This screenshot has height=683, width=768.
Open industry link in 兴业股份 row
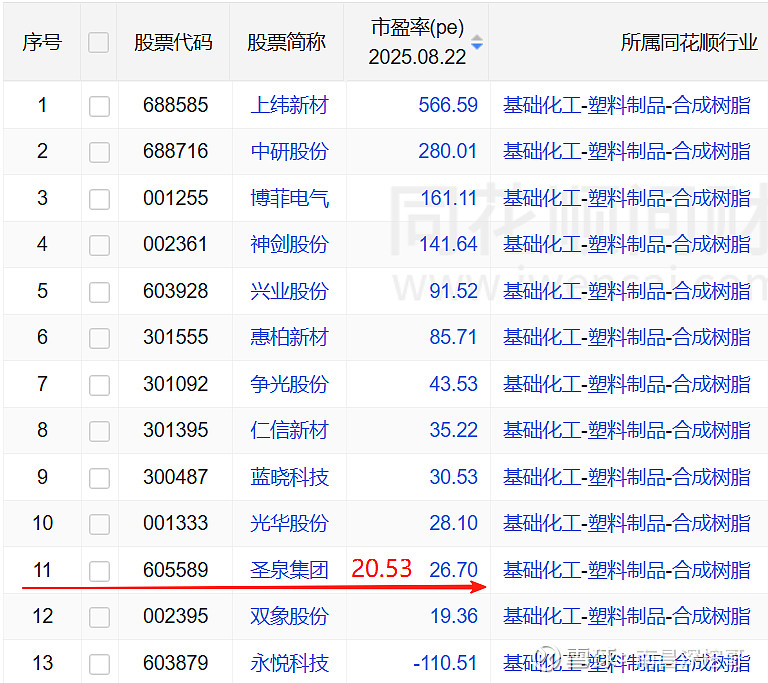coord(627,291)
